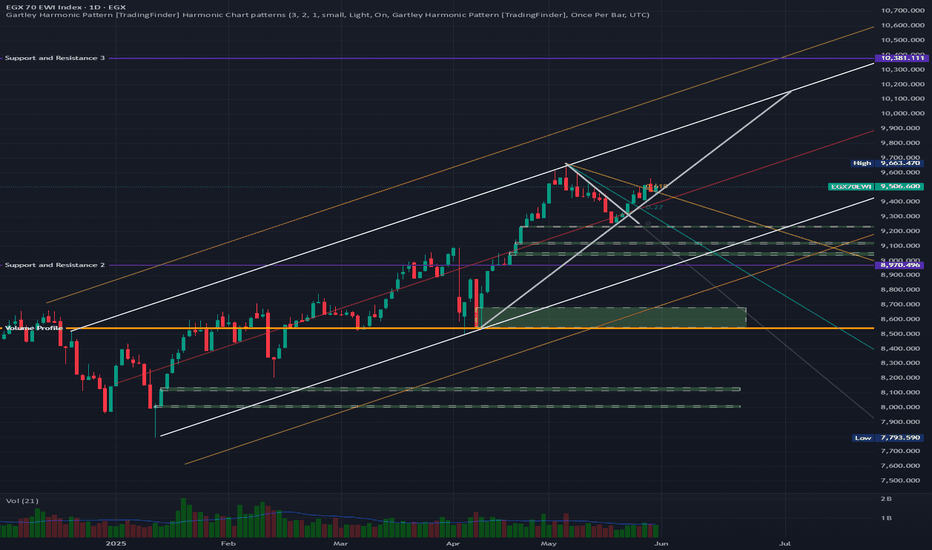Click the May label on time axis
Screen dimensions: 932x550
(x=549, y=543)
